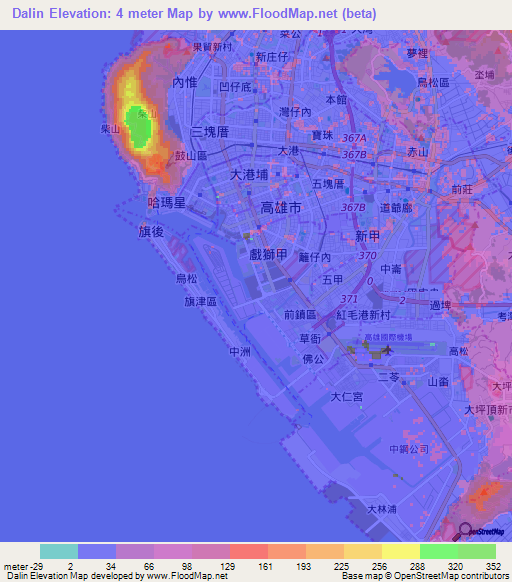
Task: Click the 前鎮區 district label
Action: pyautogui.click(x=300, y=315)
